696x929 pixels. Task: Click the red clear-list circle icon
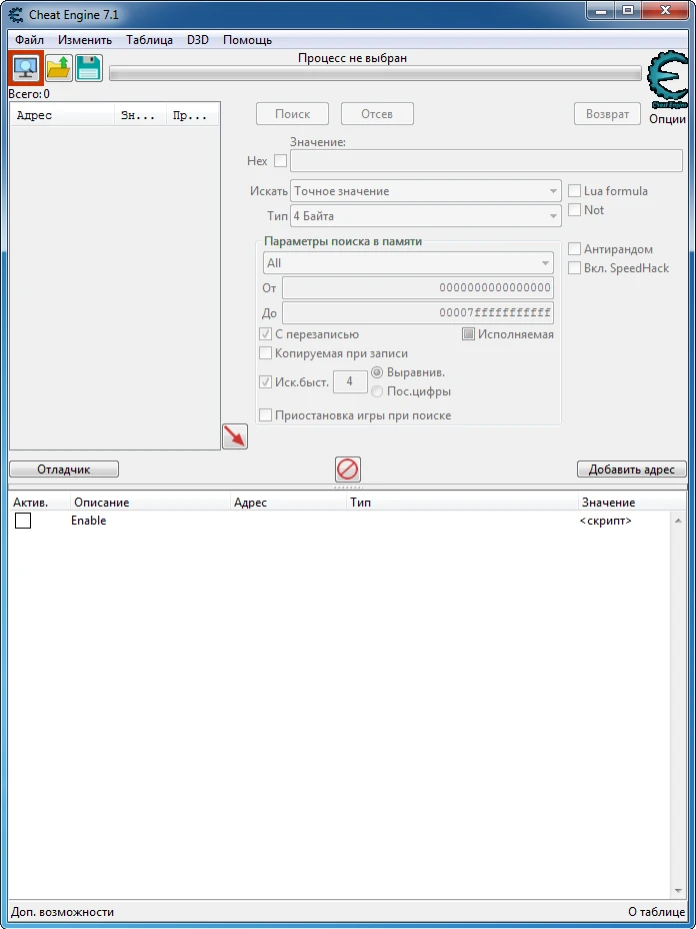tap(348, 470)
